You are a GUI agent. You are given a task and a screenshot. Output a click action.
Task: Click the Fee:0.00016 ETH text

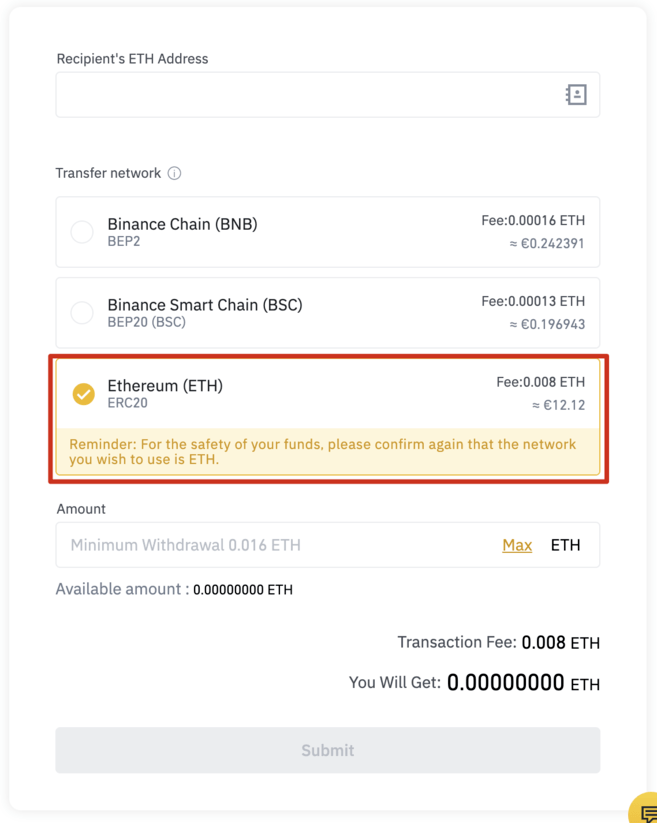point(533,220)
